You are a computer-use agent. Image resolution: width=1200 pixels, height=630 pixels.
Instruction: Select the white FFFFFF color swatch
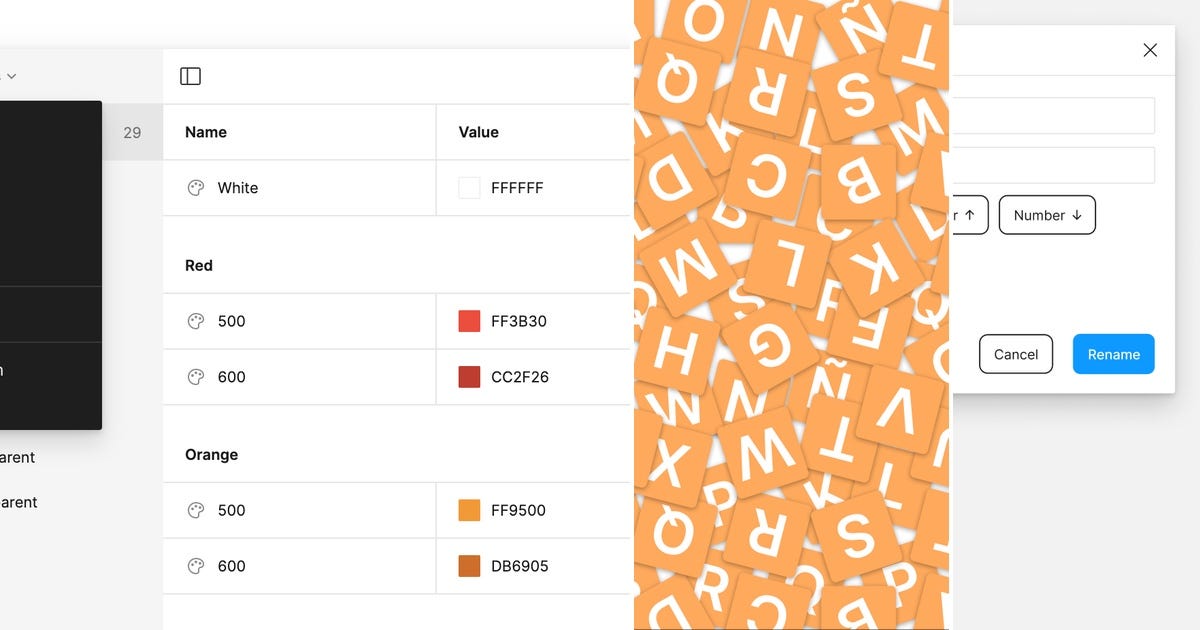(469, 187)
